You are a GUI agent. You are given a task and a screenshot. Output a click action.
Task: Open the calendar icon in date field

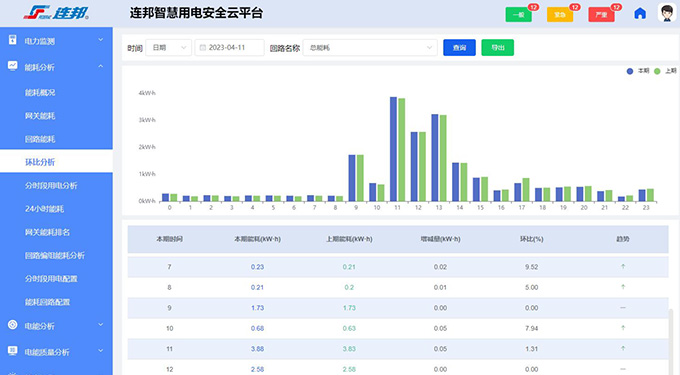point(203,48)
